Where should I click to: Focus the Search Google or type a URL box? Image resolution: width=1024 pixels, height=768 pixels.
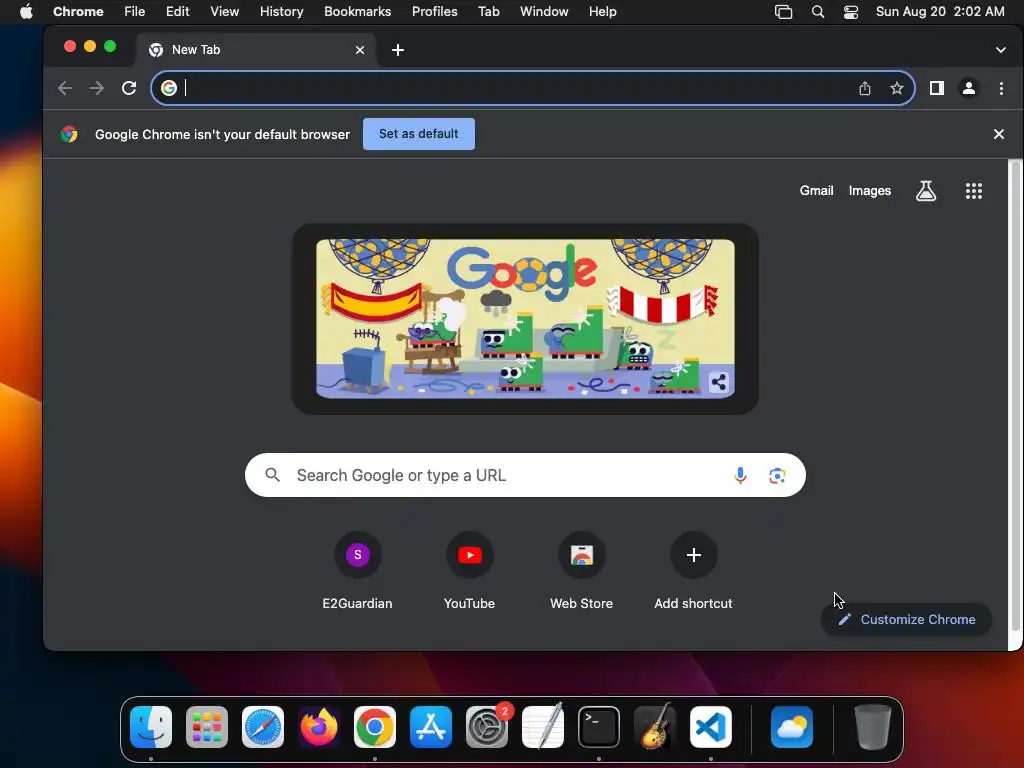(x=525, y=475)
